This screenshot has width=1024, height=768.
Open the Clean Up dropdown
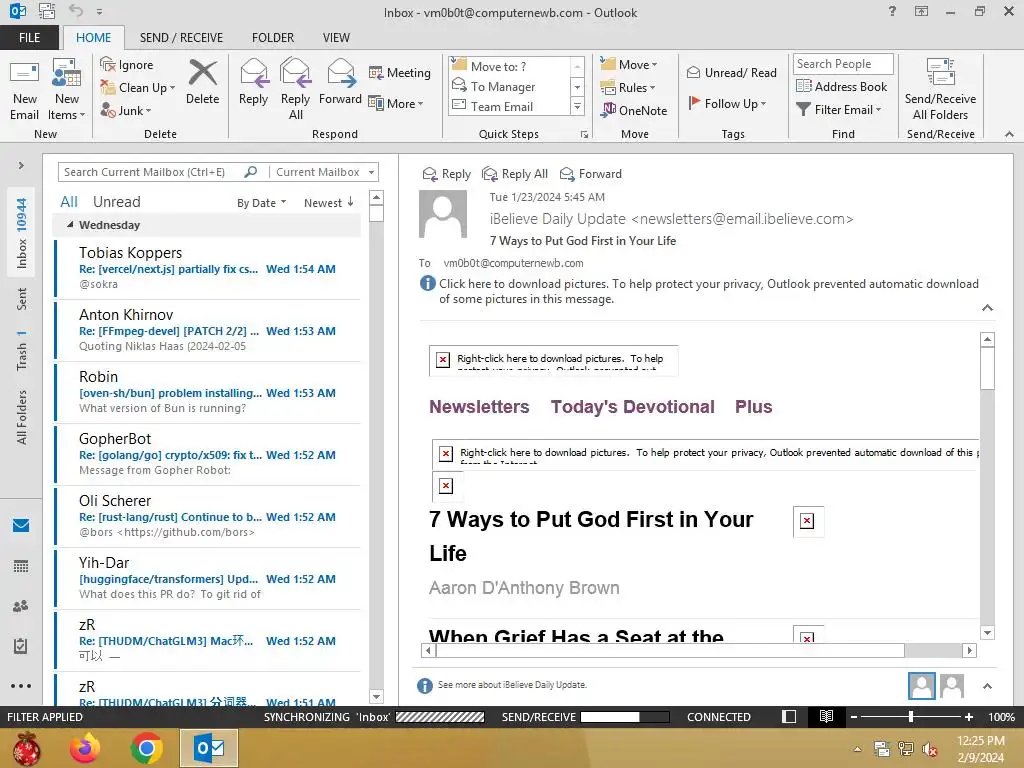coord(138,88)
